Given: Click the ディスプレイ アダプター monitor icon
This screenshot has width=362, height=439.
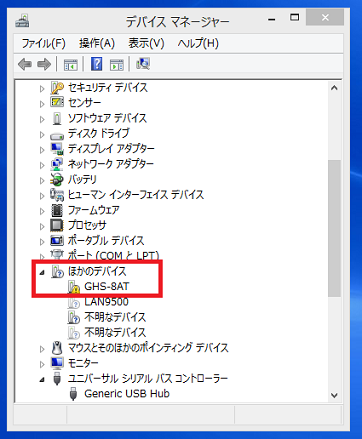Looking at the screenshot, I should click(57, 149).
